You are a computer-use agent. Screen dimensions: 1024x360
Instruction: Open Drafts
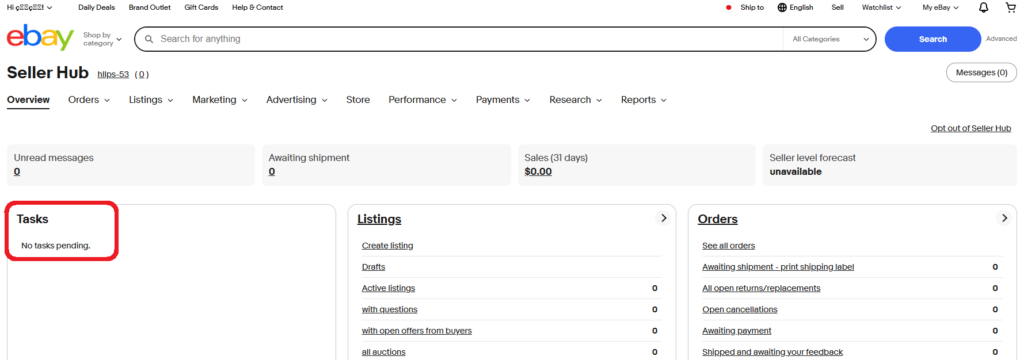point(374,267)
